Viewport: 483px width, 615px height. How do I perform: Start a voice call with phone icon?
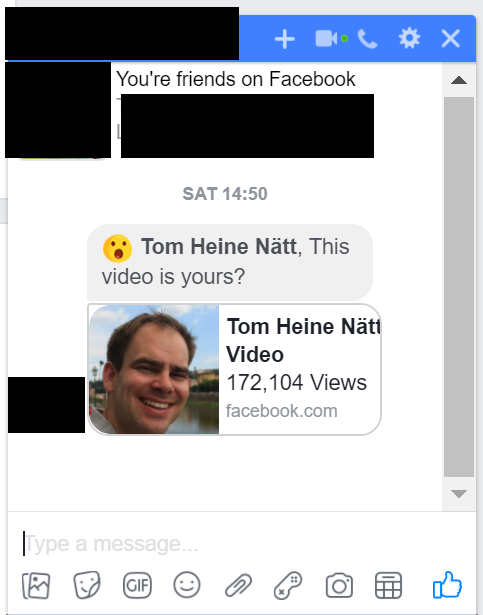[368, 39]
